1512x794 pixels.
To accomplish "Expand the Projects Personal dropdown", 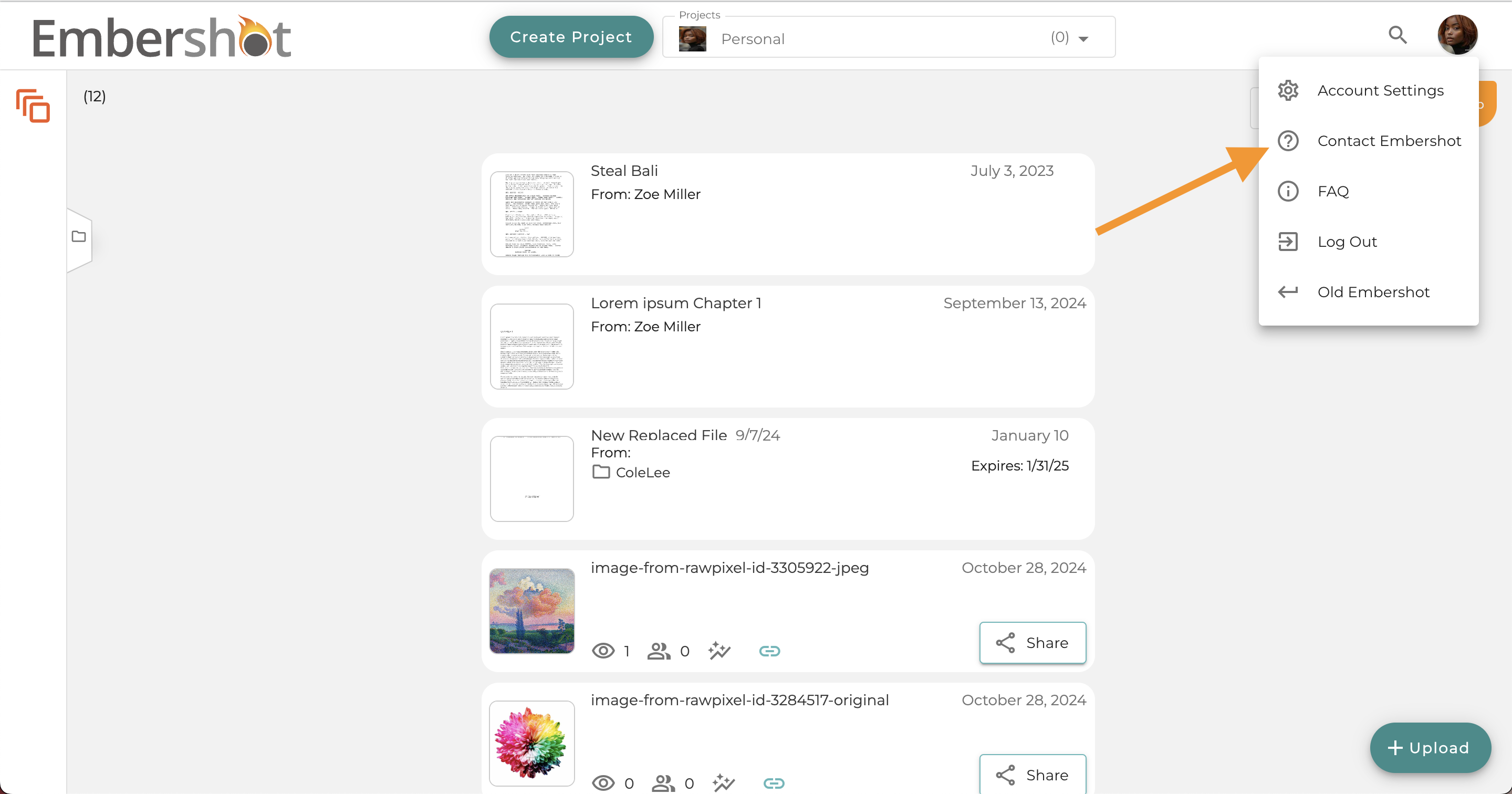I will tap(1083, 39).
